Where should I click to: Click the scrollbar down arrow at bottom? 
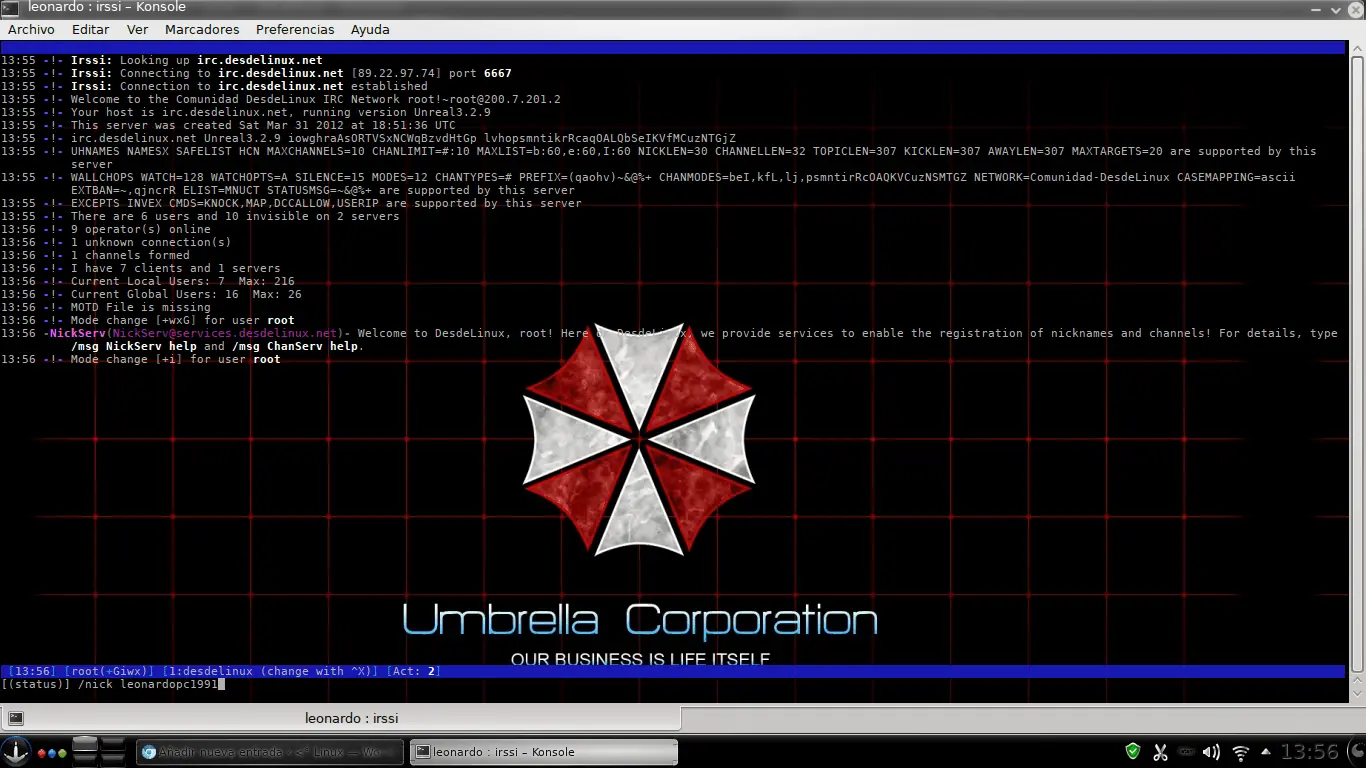(1357, 691)
